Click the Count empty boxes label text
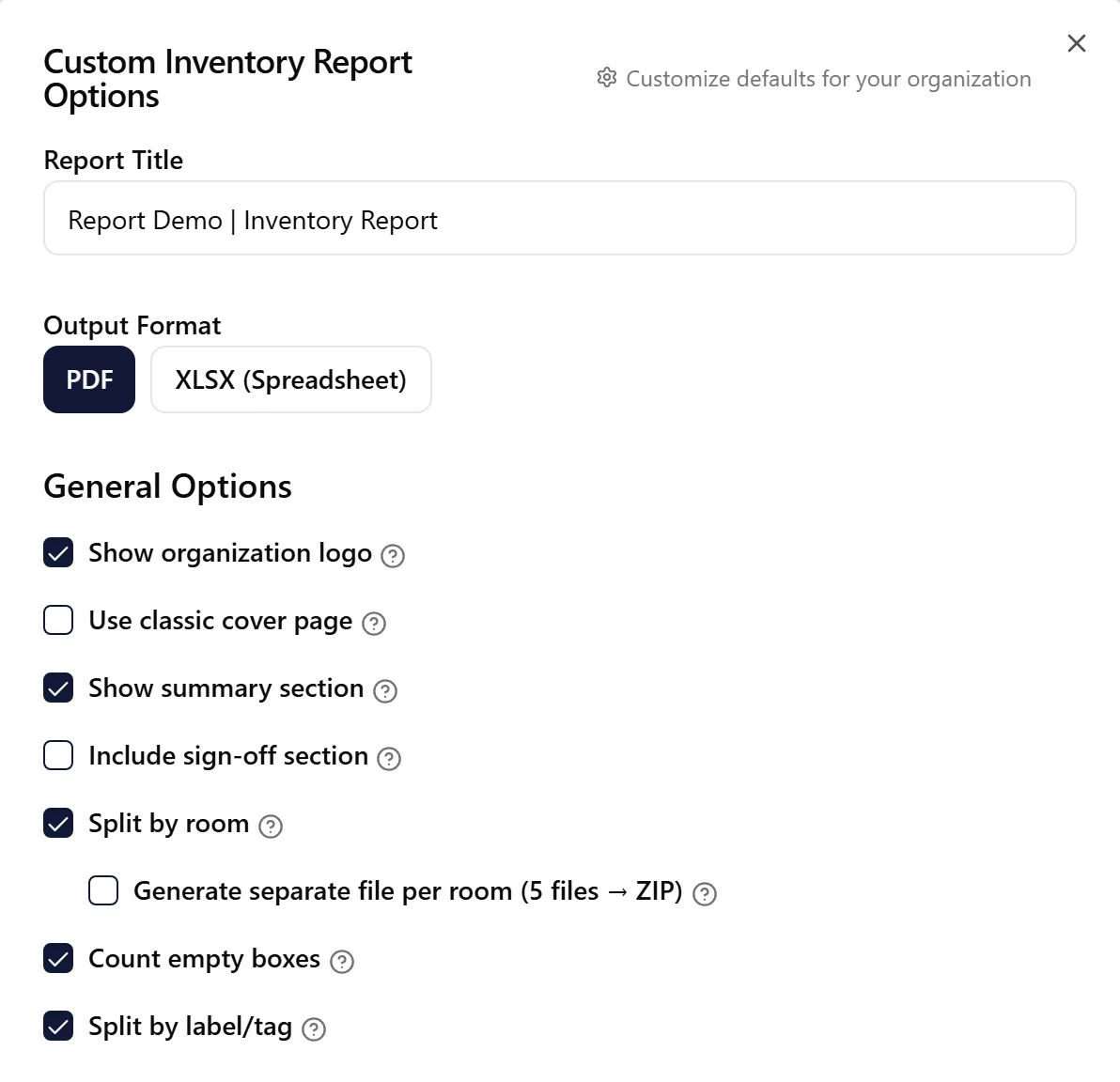This screenshot has width=1120, height=1082. [x=204, y=959]
